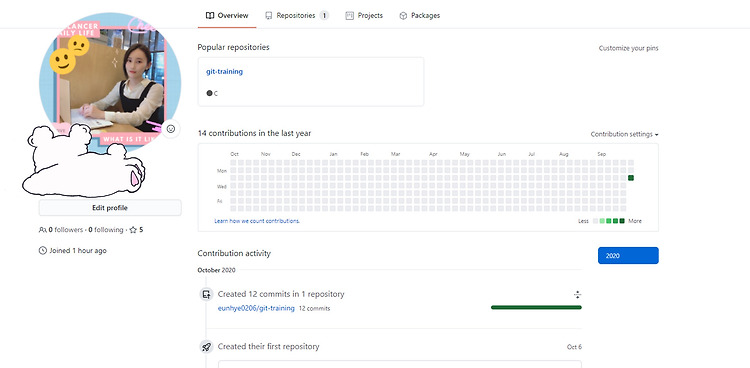The width and height of the screenshot is (750, 368).
Task: Click the star icon beside 5
Action: (133, 230)
